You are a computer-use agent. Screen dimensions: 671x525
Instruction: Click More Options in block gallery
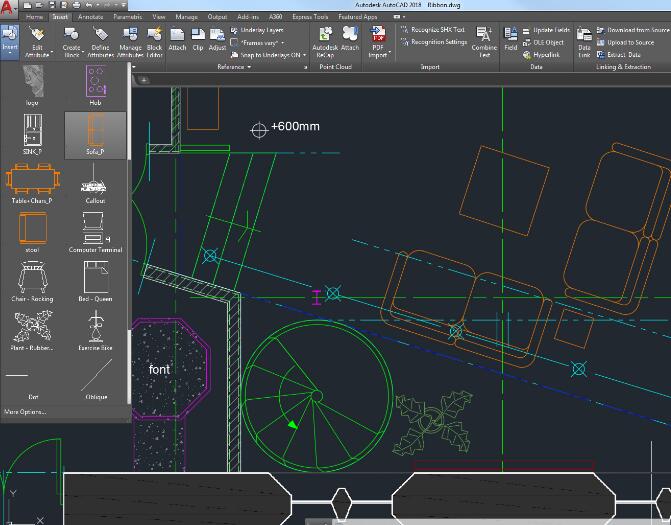click(x=25, y=411)
